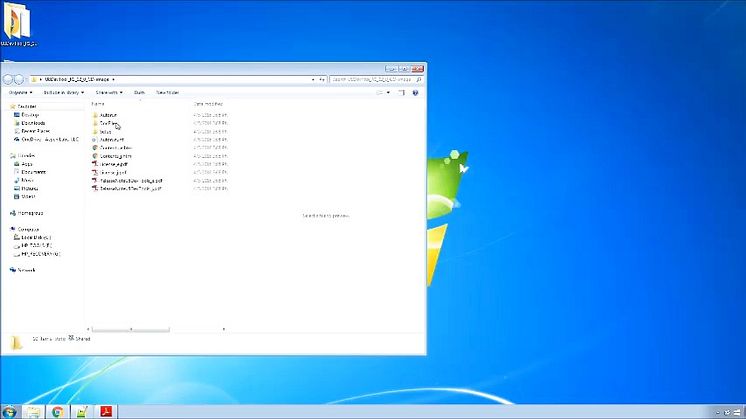The image size is (746, 419).
Task: Click the Network icon in the sidebar
Action: [13, 270]
